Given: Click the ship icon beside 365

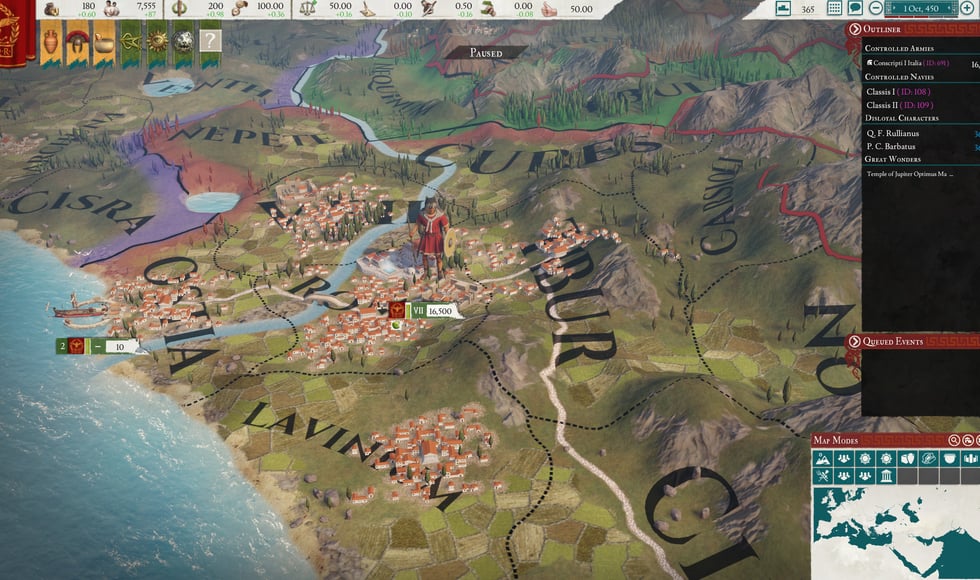Looking at the screenshot, I should (x=783, y=8).
